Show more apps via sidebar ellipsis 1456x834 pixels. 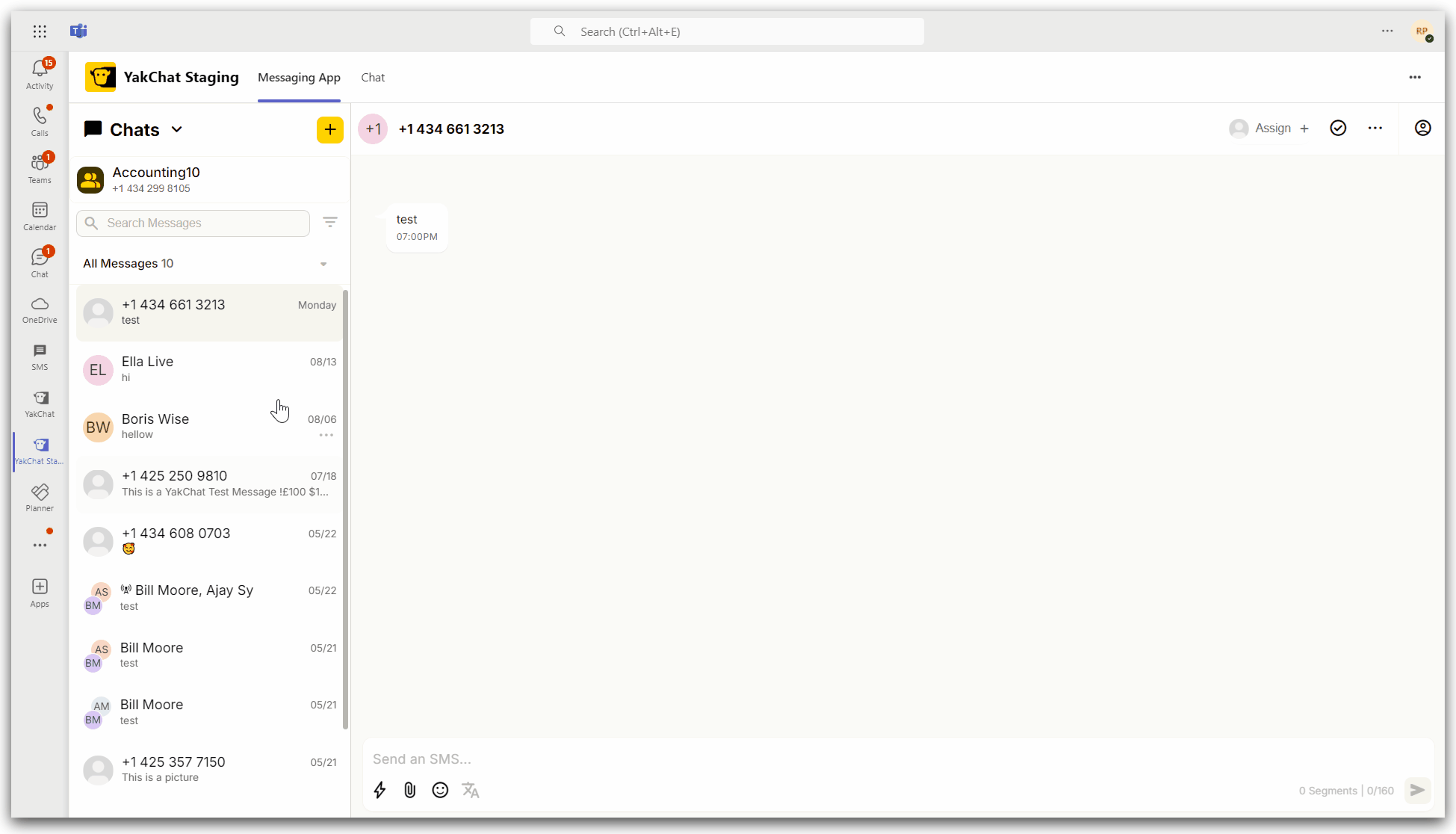(x=40, y=545)
